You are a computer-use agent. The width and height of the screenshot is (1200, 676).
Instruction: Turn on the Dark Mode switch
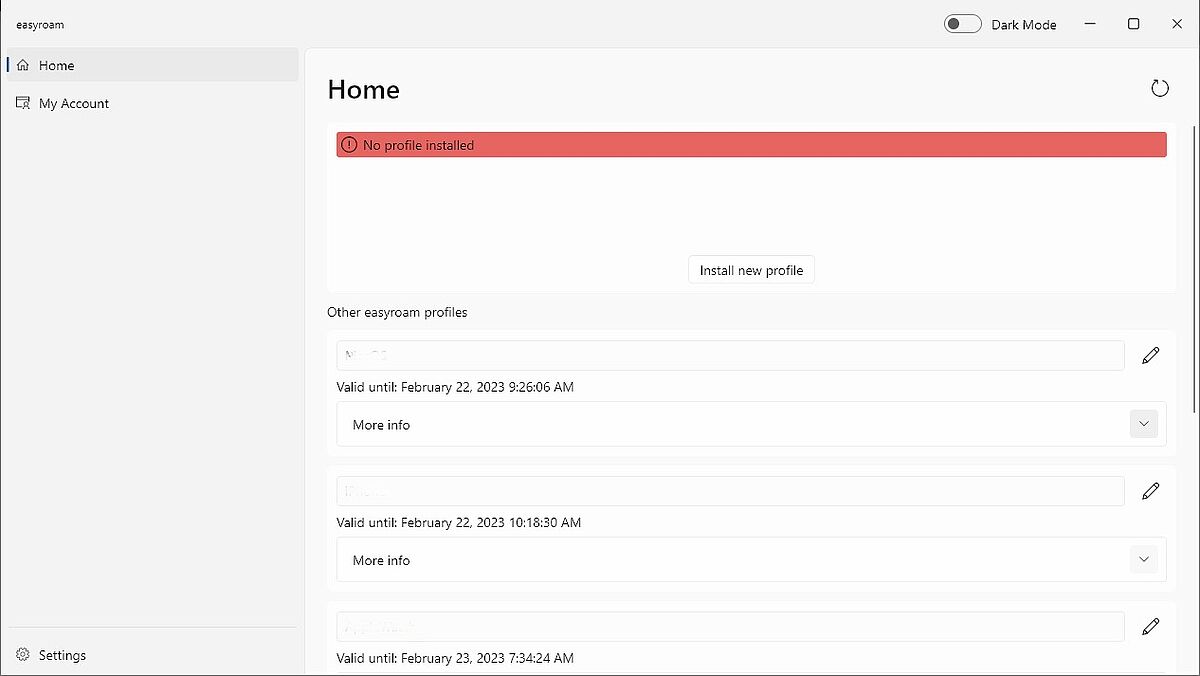962,24
